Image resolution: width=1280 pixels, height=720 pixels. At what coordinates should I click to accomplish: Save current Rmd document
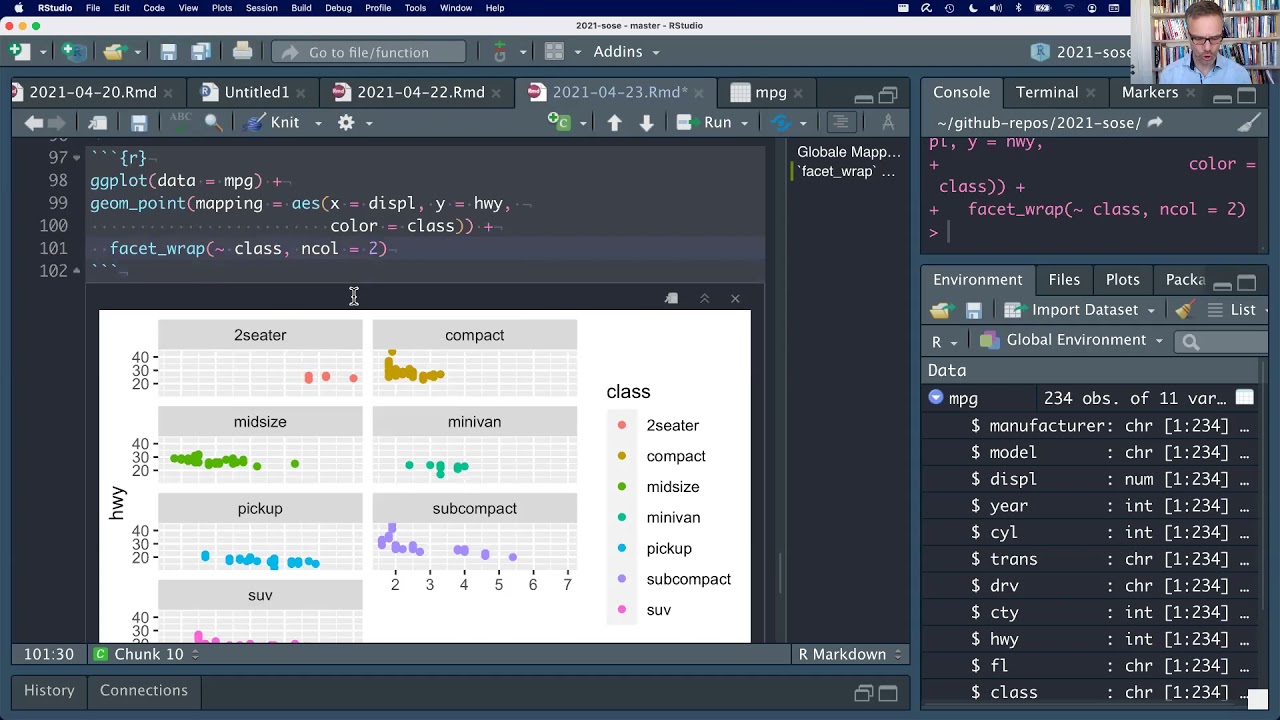coord(139,122)
